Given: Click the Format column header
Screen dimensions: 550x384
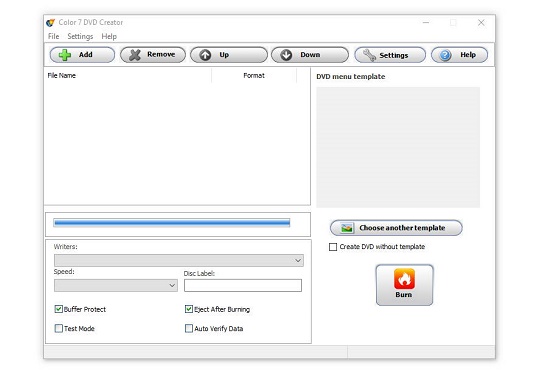Looking at the screenshot, I should [x=254, y=75].
